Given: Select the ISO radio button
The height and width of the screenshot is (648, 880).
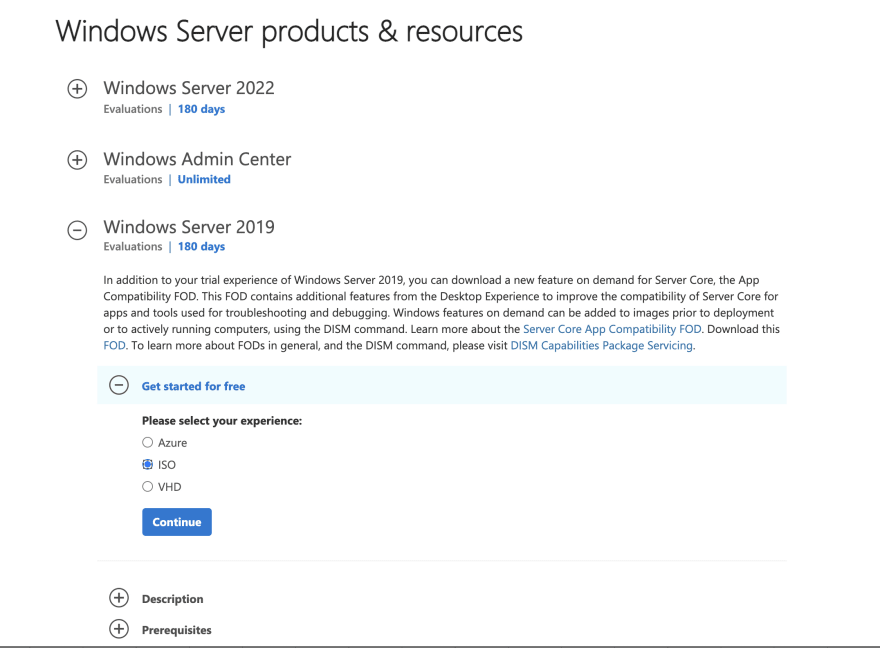Looking at the screenshot, I should pyautogui.click(x=147, y=465).
